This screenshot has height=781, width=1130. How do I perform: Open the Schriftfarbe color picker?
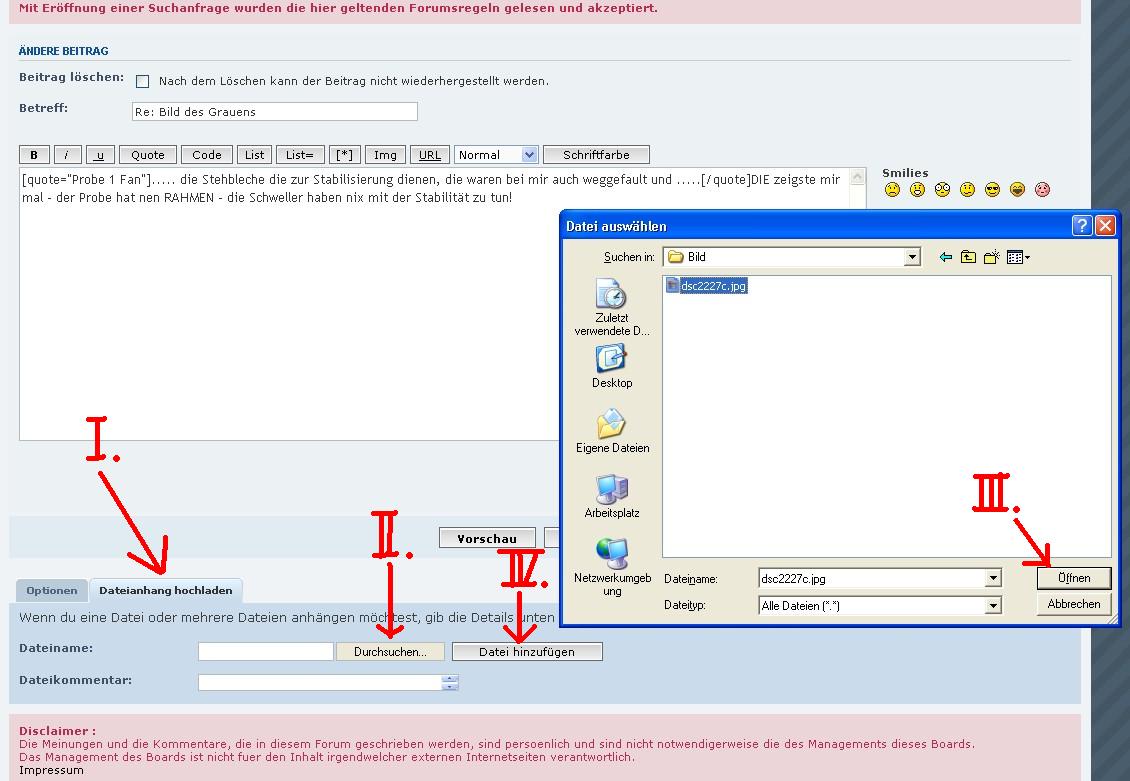596,155
